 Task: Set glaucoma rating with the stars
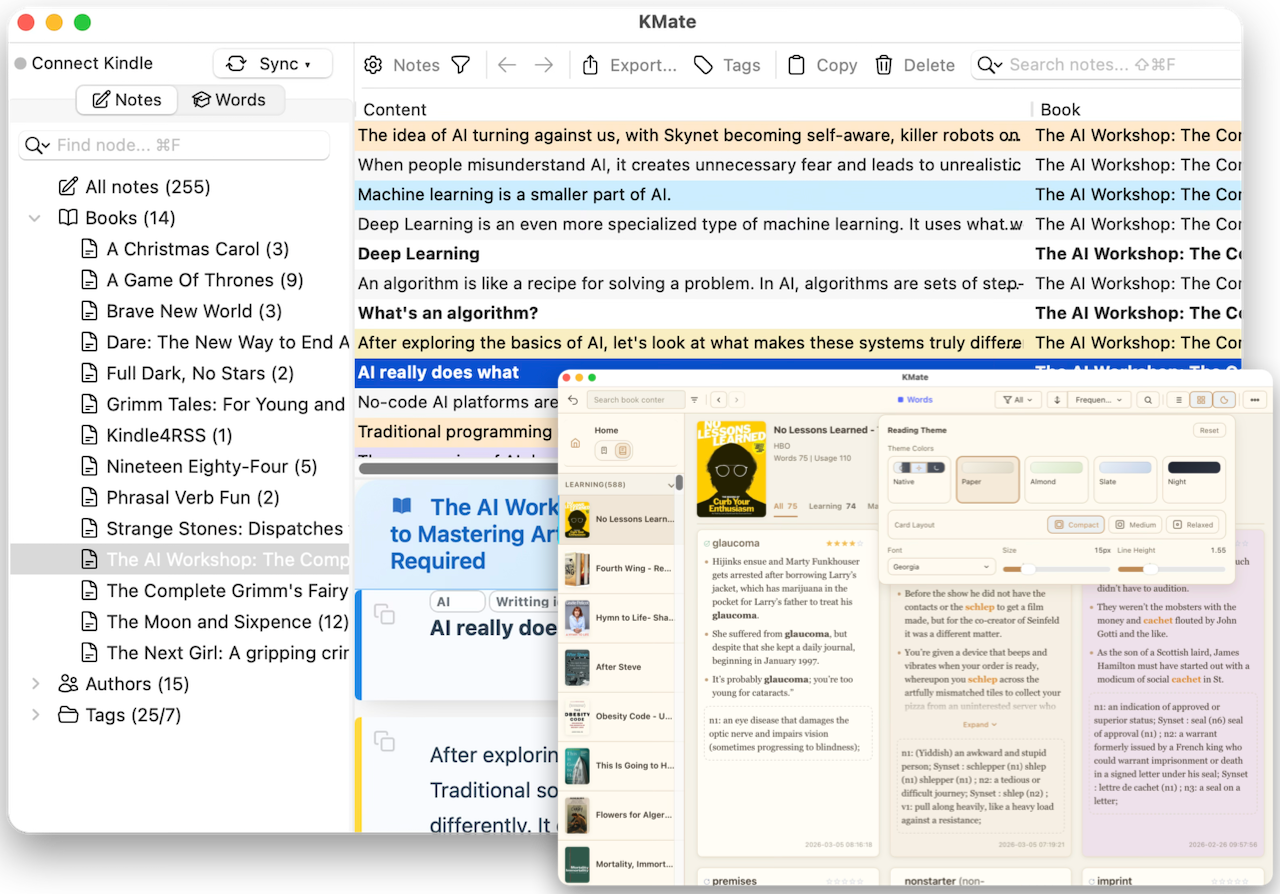point(844,544)
